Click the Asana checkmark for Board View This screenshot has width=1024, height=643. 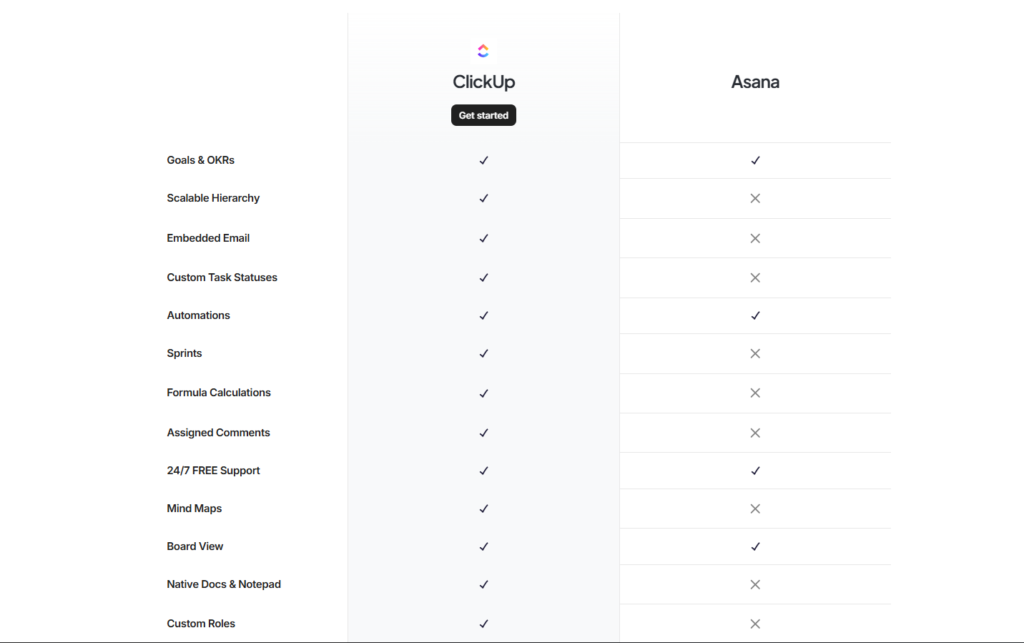[x=755, y=546]
